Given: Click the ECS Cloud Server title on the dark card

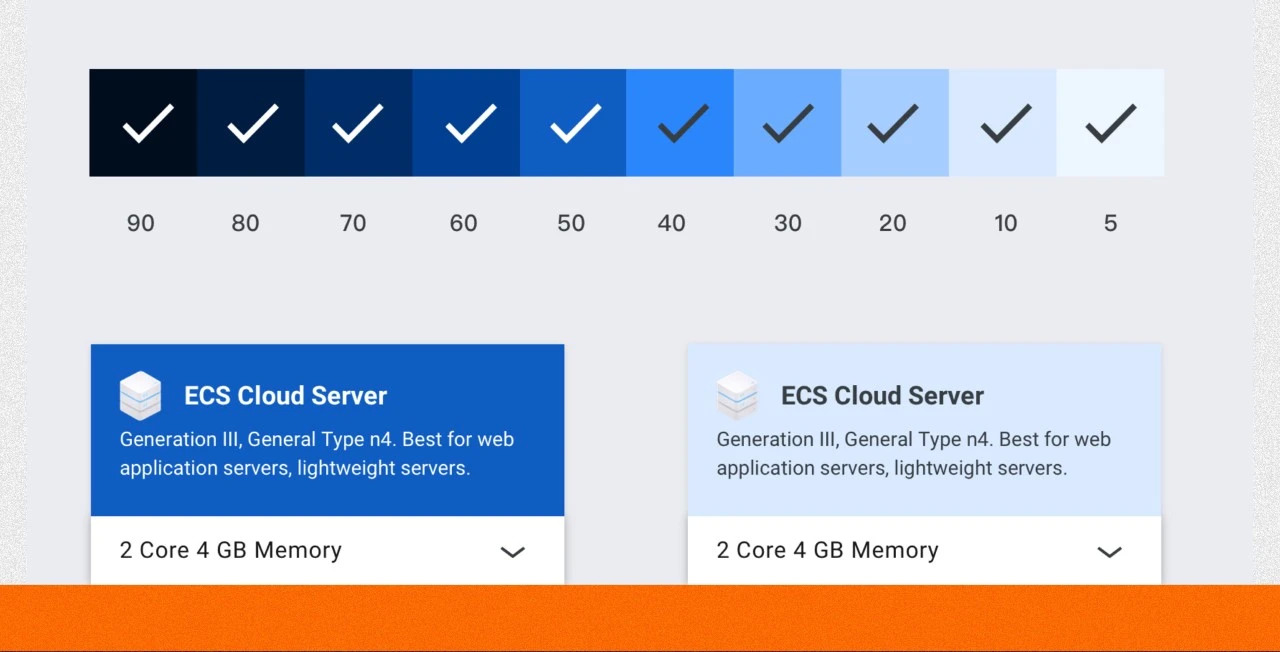Looking at the screenshot, I should point(285,396).
